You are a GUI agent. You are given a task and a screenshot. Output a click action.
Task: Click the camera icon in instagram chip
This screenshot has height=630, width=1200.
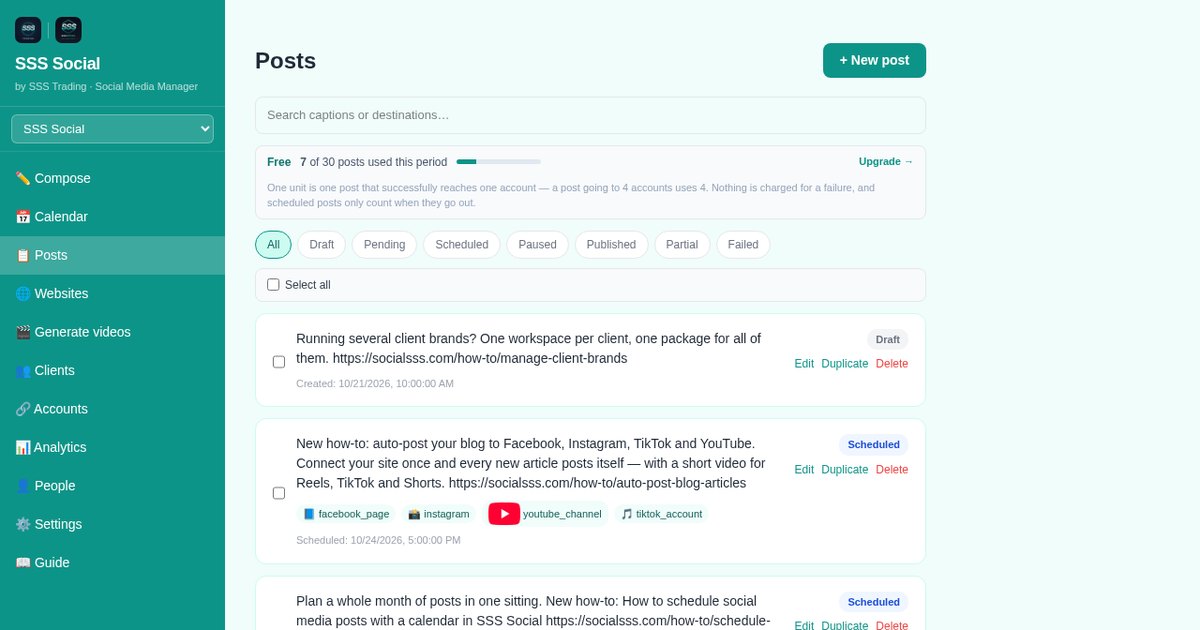tap(414, 514)
